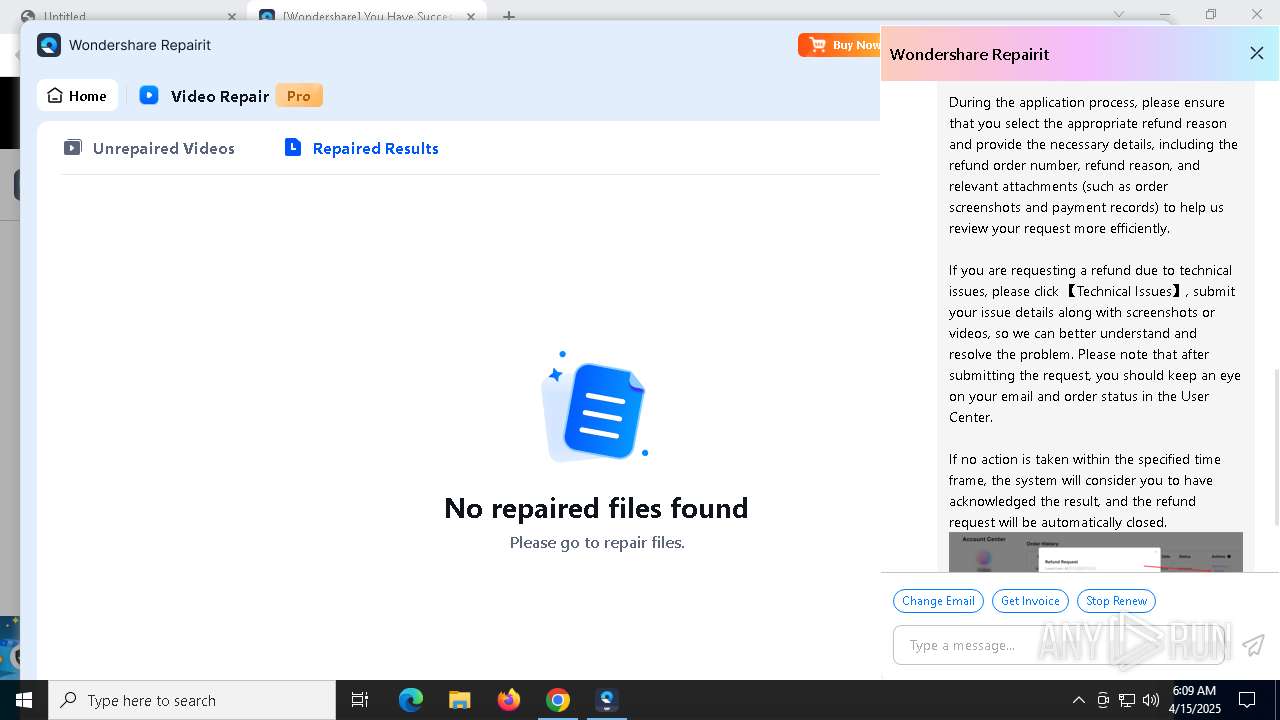Select the Repaired Results tab
The width and height of the screenshot is (1280, 720).
pos(361,148)
